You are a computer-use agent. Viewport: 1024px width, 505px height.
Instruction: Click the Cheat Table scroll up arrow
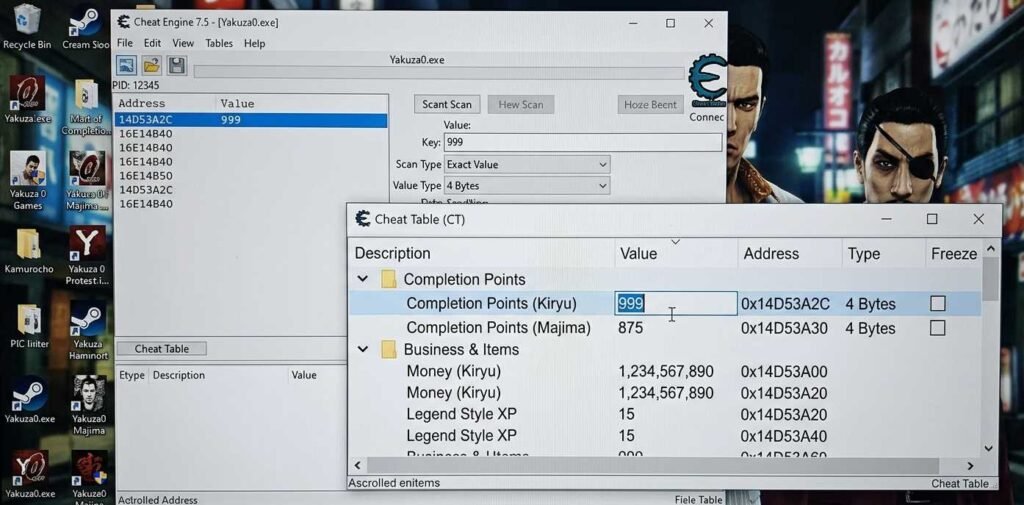[x=989, y=249]
